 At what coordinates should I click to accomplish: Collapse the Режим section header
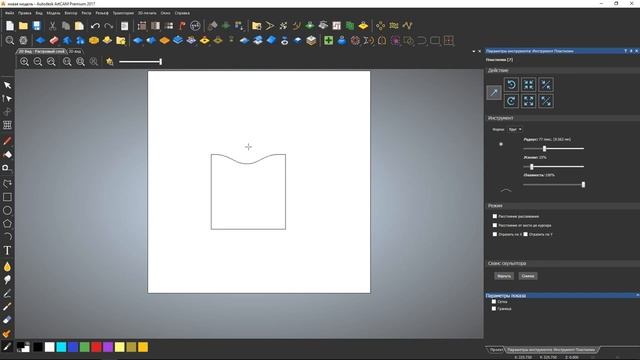pos(562,206)
